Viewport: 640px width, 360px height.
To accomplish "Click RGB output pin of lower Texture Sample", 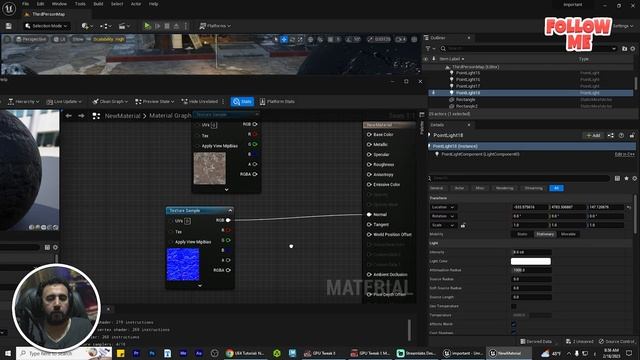I will coord(228,220).
